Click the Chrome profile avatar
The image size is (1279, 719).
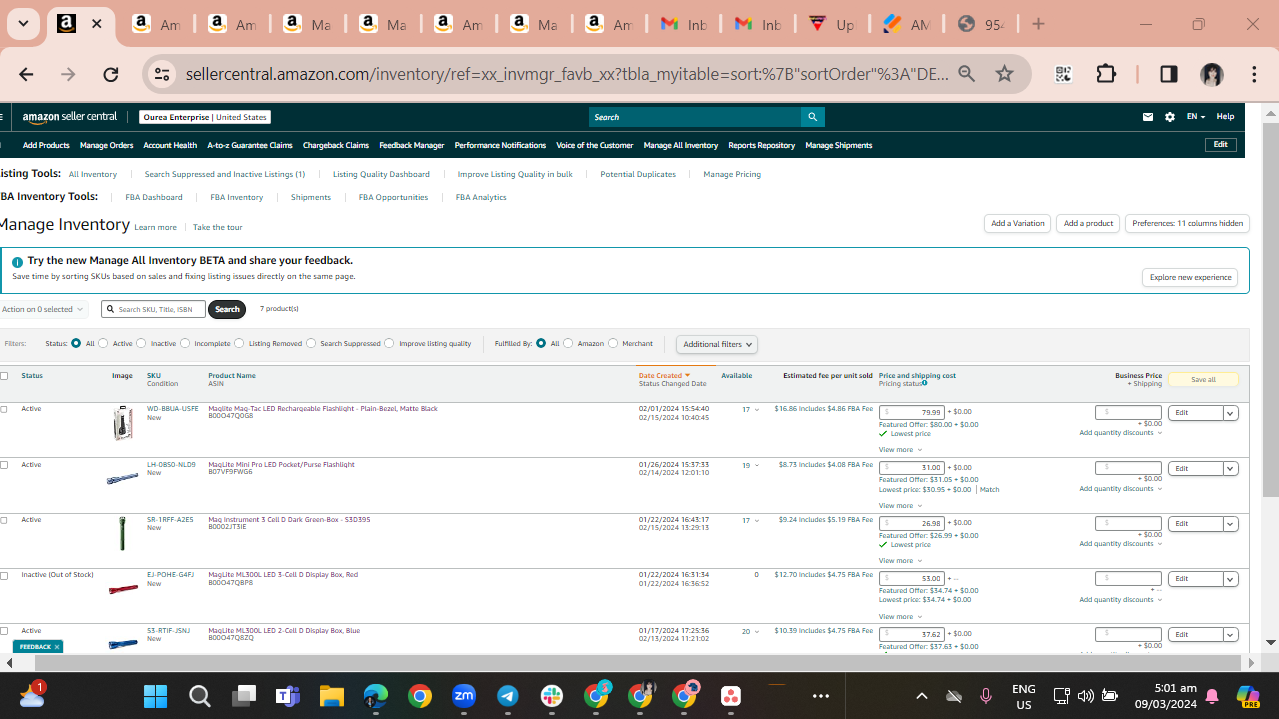click(1212, 74)
